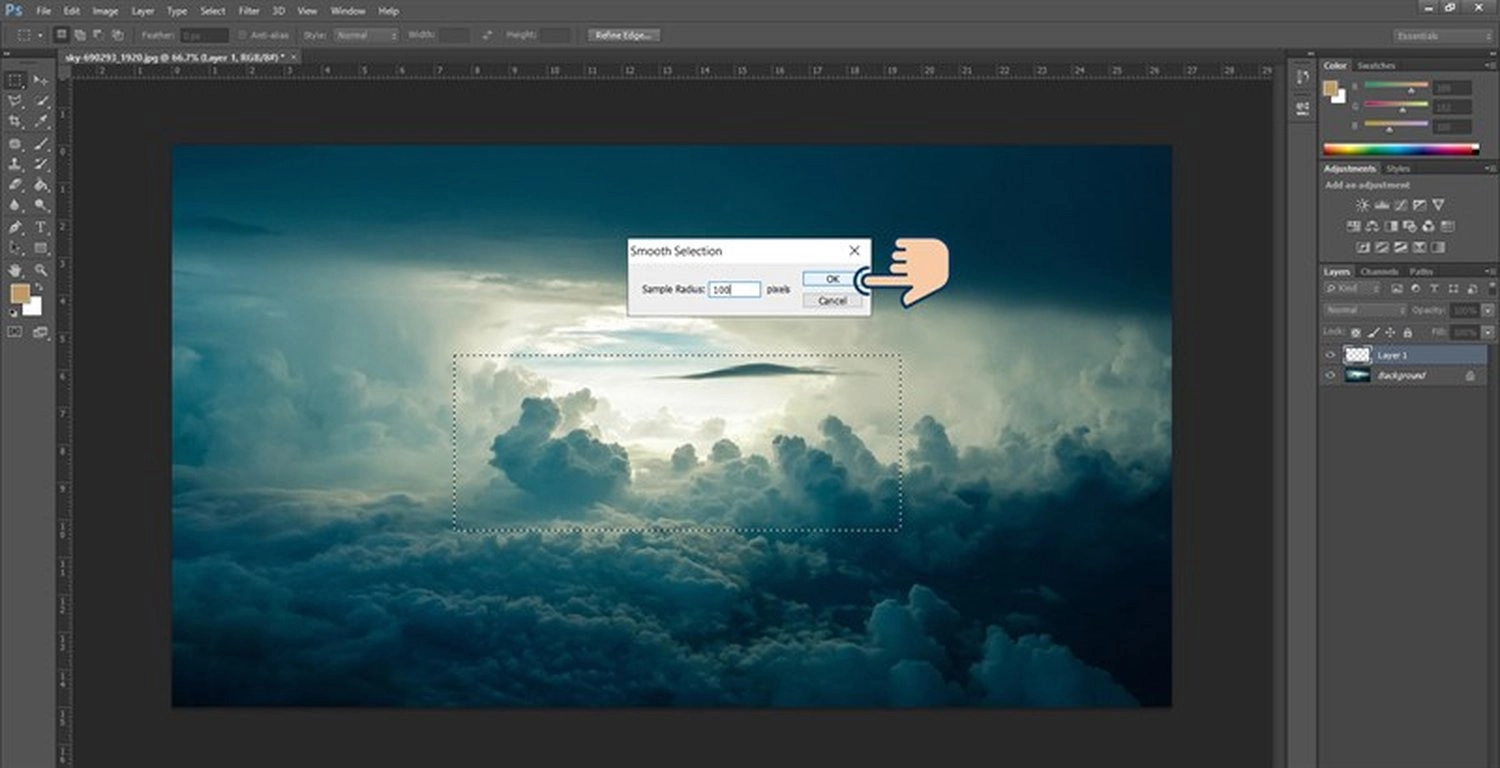Viewport: 1500px width, 768px height.
Task: Select the Dodge tool
Action: coord(40,204)
